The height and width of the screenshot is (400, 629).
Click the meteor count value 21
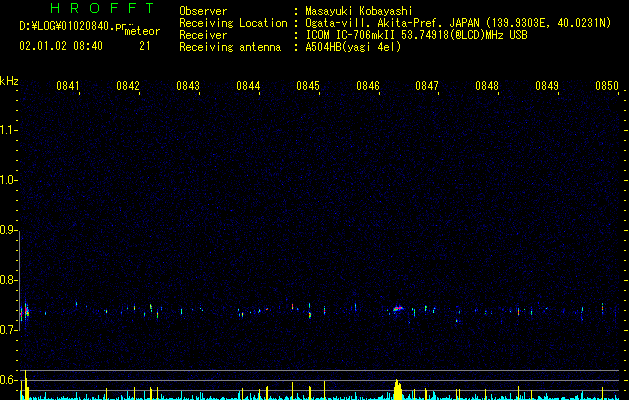pyautogui.click(x=145, y=46)
